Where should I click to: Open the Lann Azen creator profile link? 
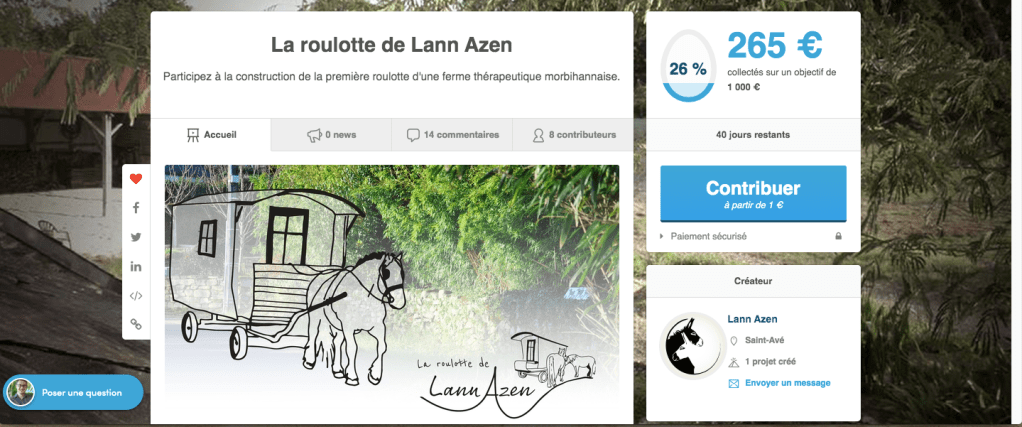pyautogui.click(x=752, y=319)
